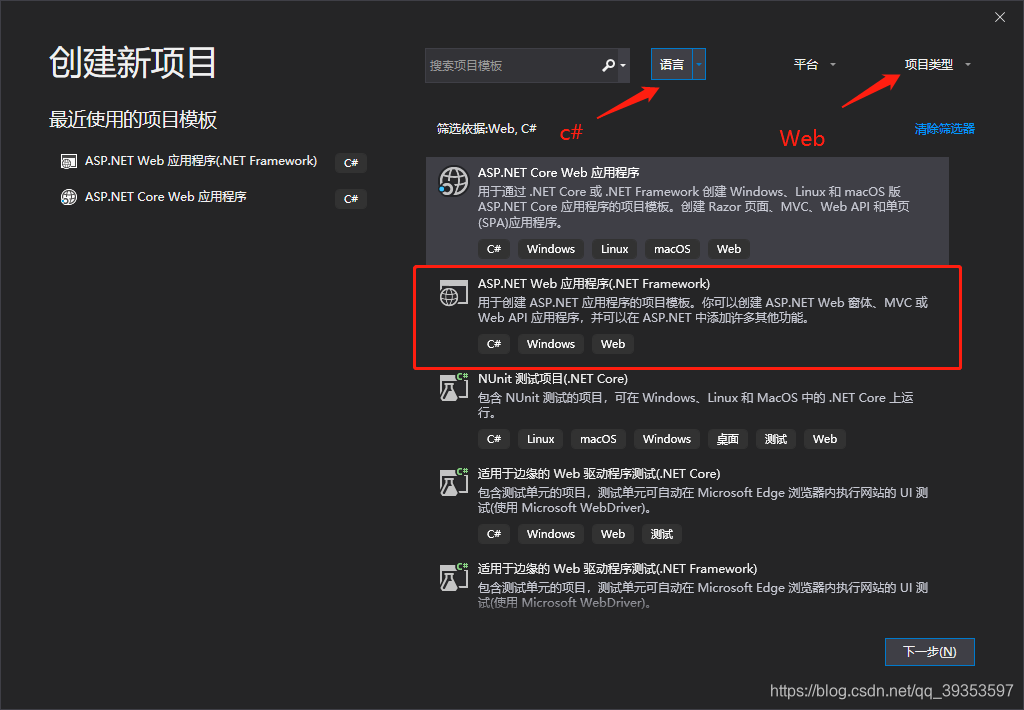This screenshot has width=1024, height=710.
Task: Click recent ASP.NET Web (.NET Framework) template icon
Action: [x=69, y=161]
